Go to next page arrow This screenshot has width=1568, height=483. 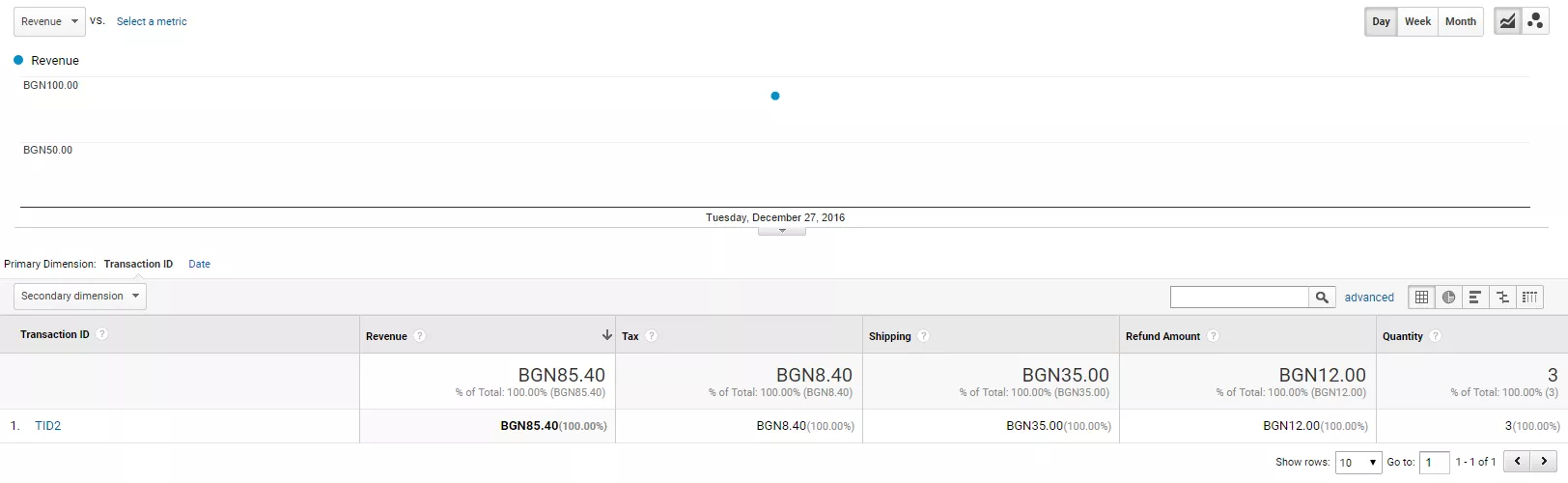point(1545,462)
